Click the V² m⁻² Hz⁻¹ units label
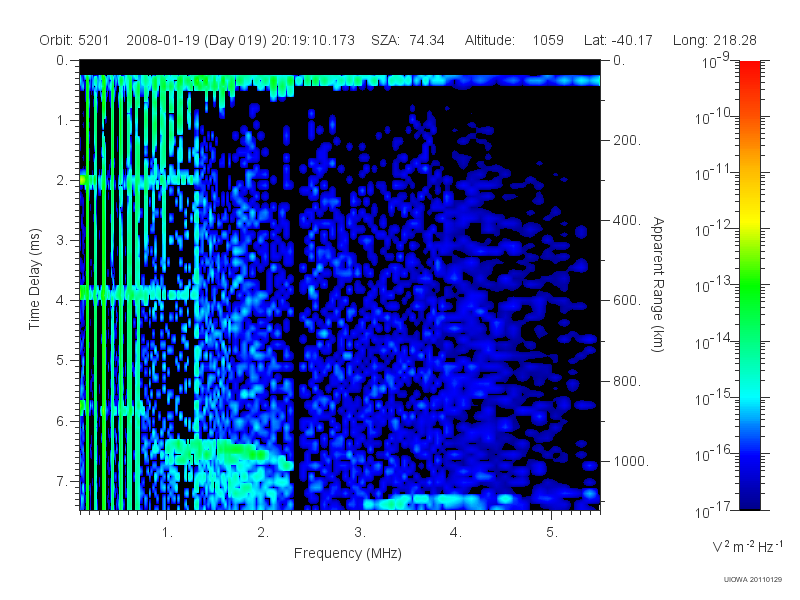 747,546
